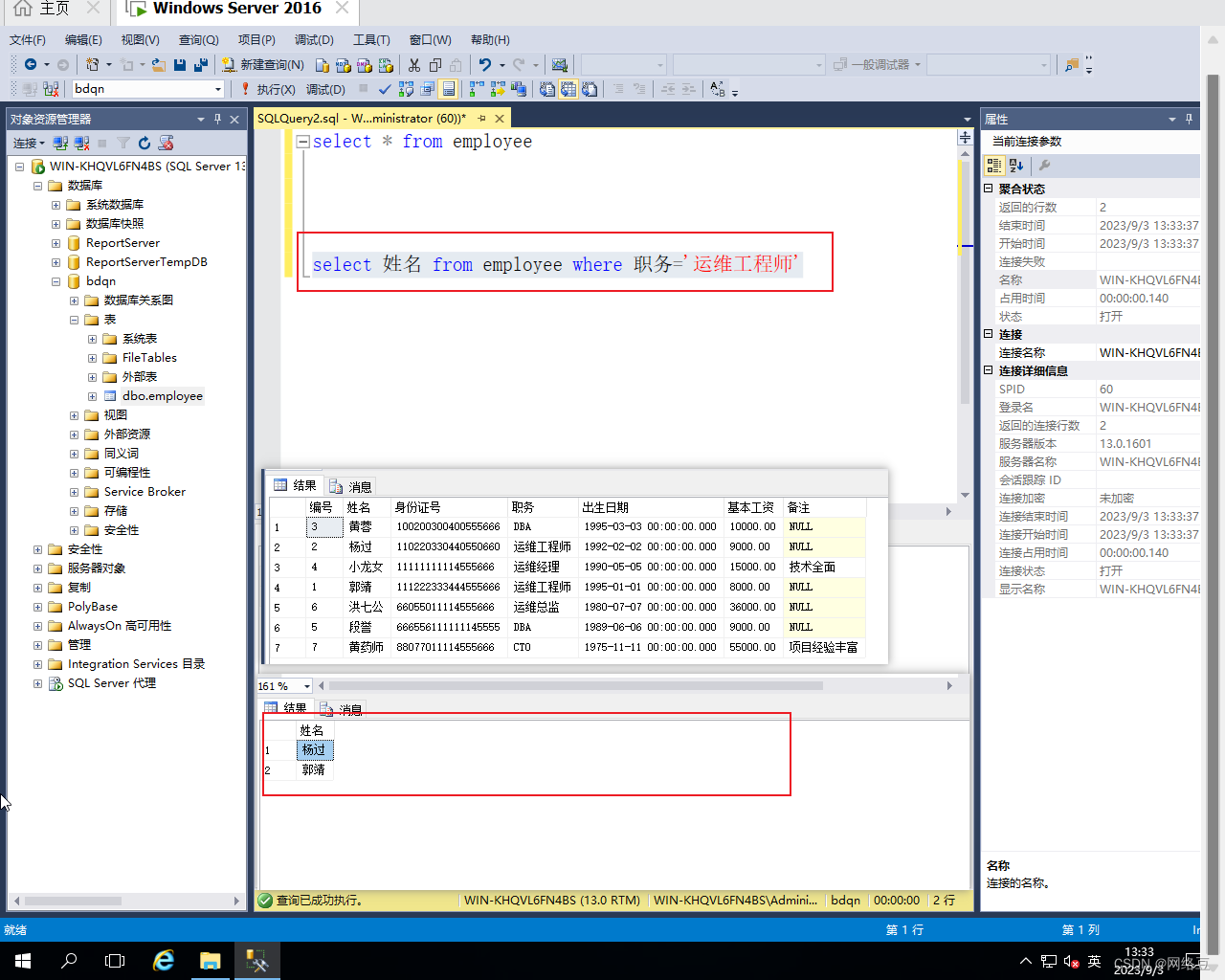The image size is (1225, 980).
Task: Expand the SQL Server 代理 node
Action: 37,683
